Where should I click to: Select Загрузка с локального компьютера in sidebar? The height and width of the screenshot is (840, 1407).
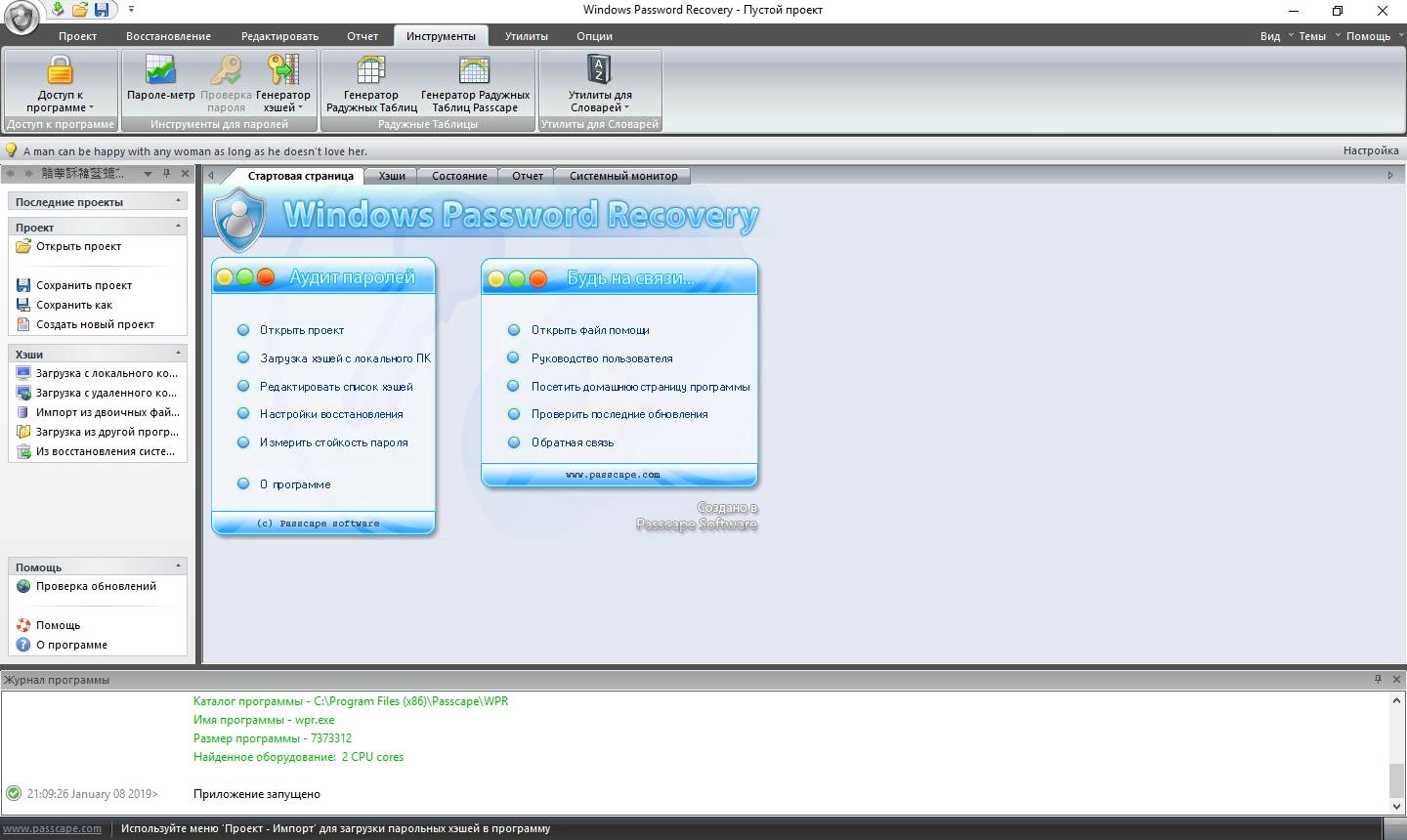[x=98, y=373]
